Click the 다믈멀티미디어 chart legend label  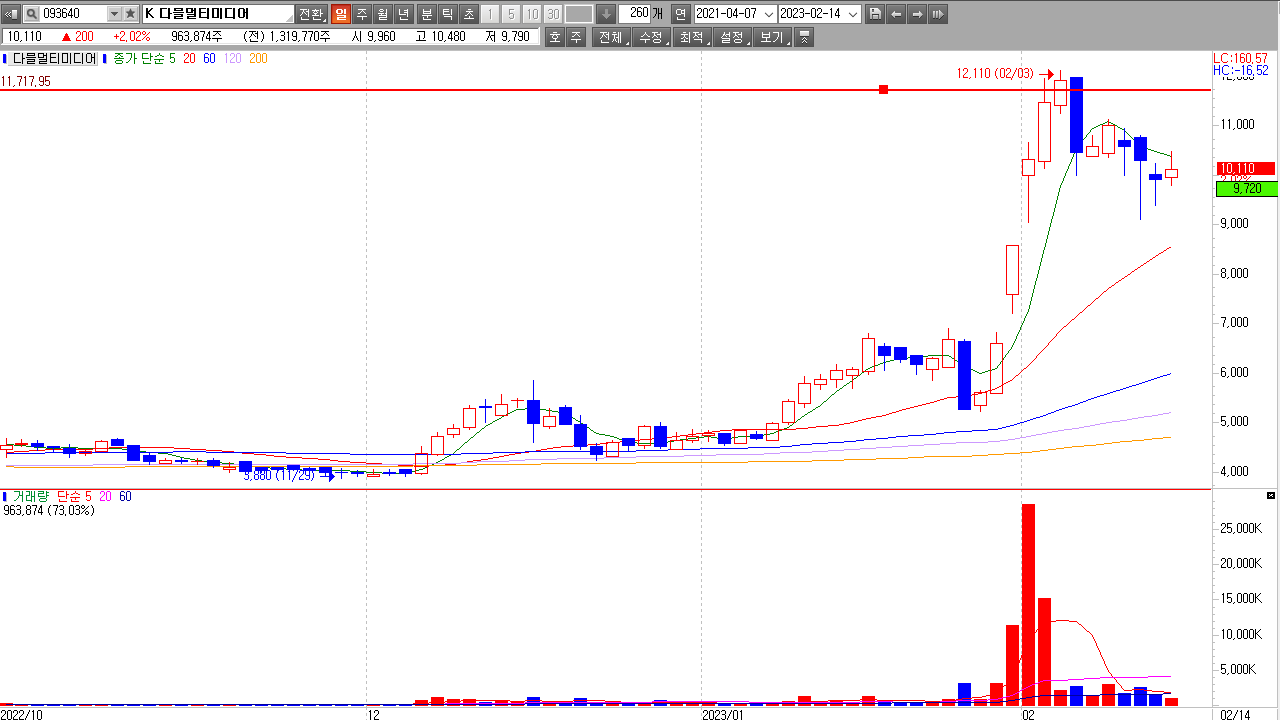(54, 59)
